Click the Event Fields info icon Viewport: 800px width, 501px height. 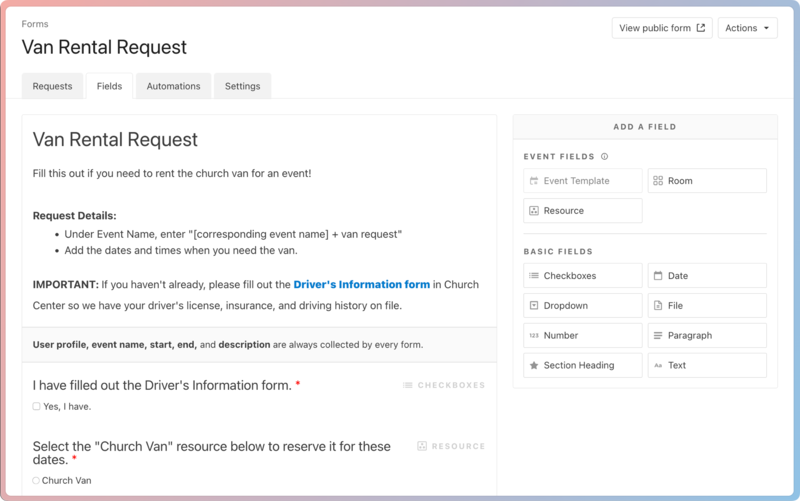pyautogui.click(x=605, y=157)
